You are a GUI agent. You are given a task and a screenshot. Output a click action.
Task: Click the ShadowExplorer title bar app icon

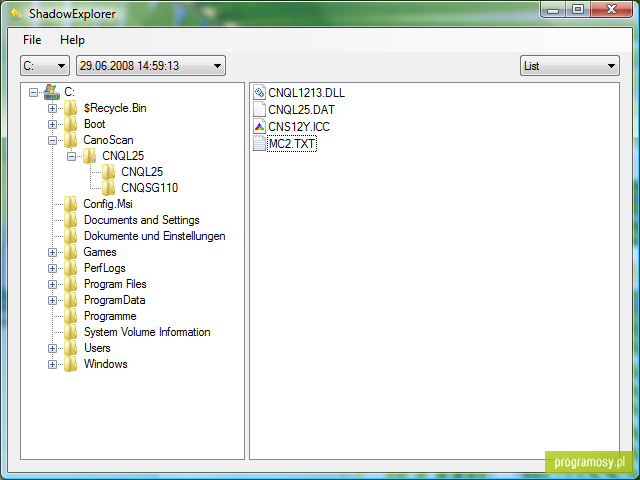coord(16,13)
